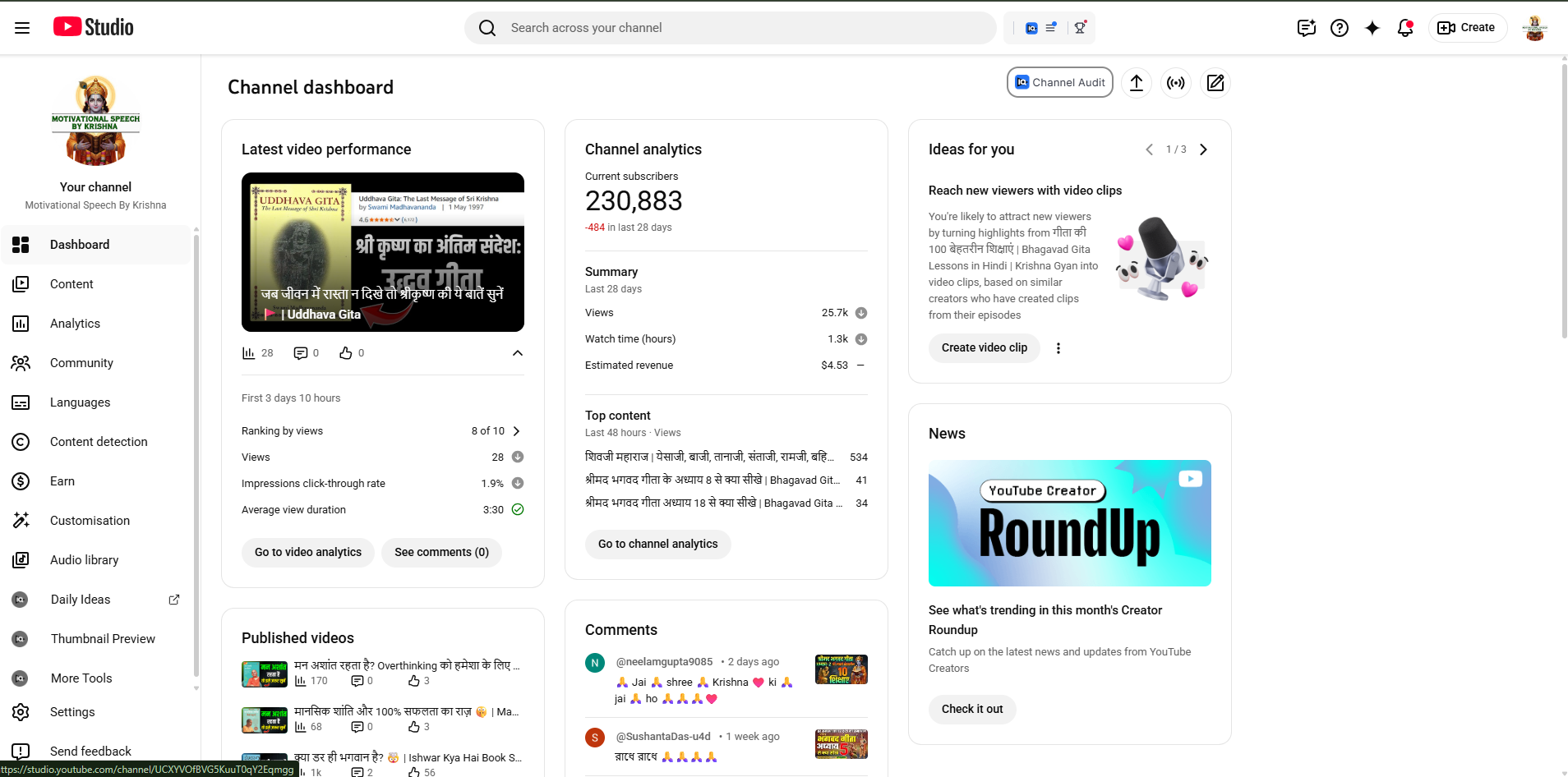Select the Community sidebar icon

click(x=21, y=362)
